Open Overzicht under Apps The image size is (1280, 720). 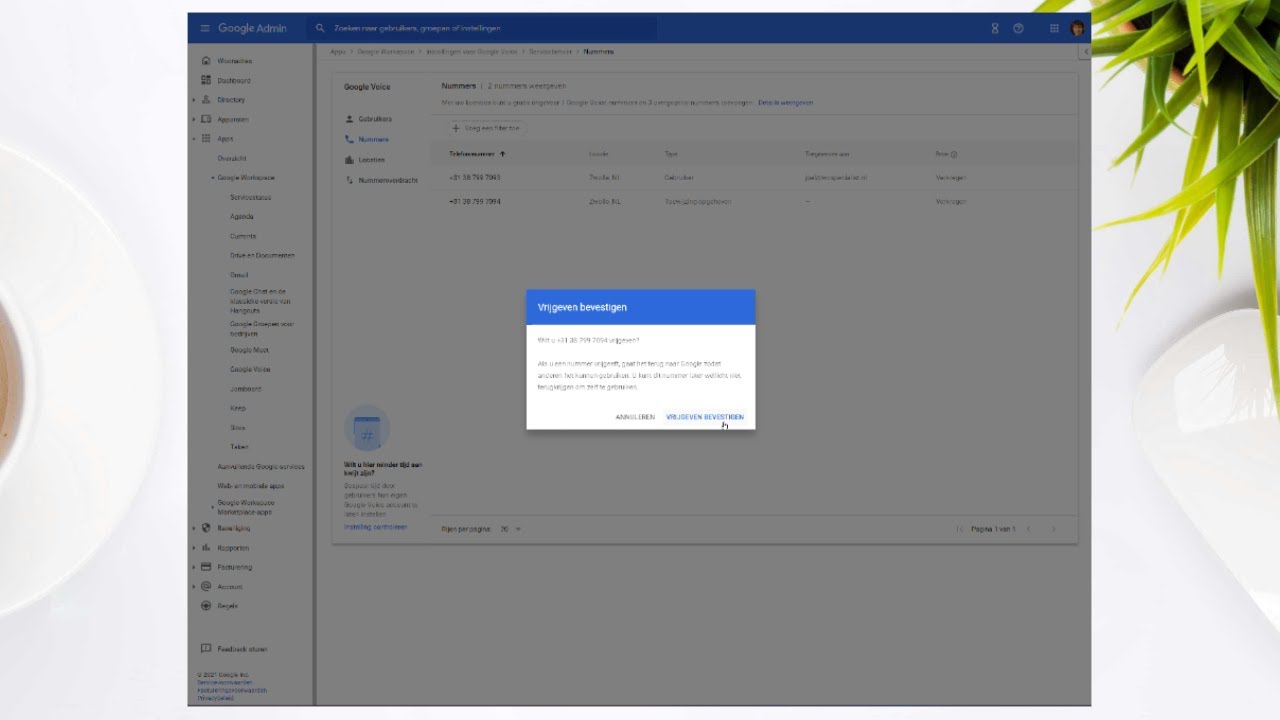[x=232, y=158]
